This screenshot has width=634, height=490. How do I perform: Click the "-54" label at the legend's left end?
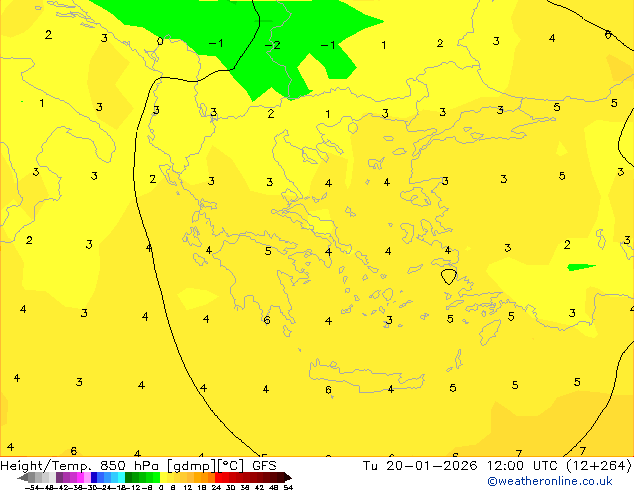point(32,487)
